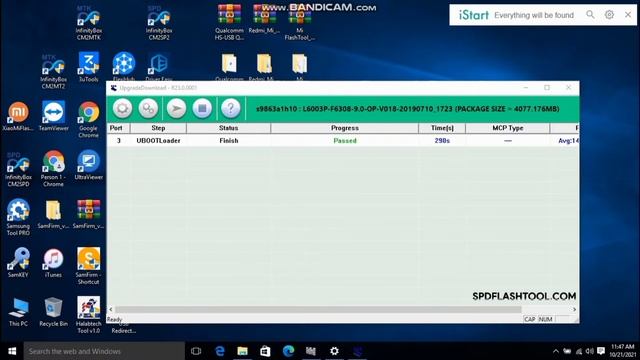
Task: Click the Finish status cell
Action: coord(229,140)
